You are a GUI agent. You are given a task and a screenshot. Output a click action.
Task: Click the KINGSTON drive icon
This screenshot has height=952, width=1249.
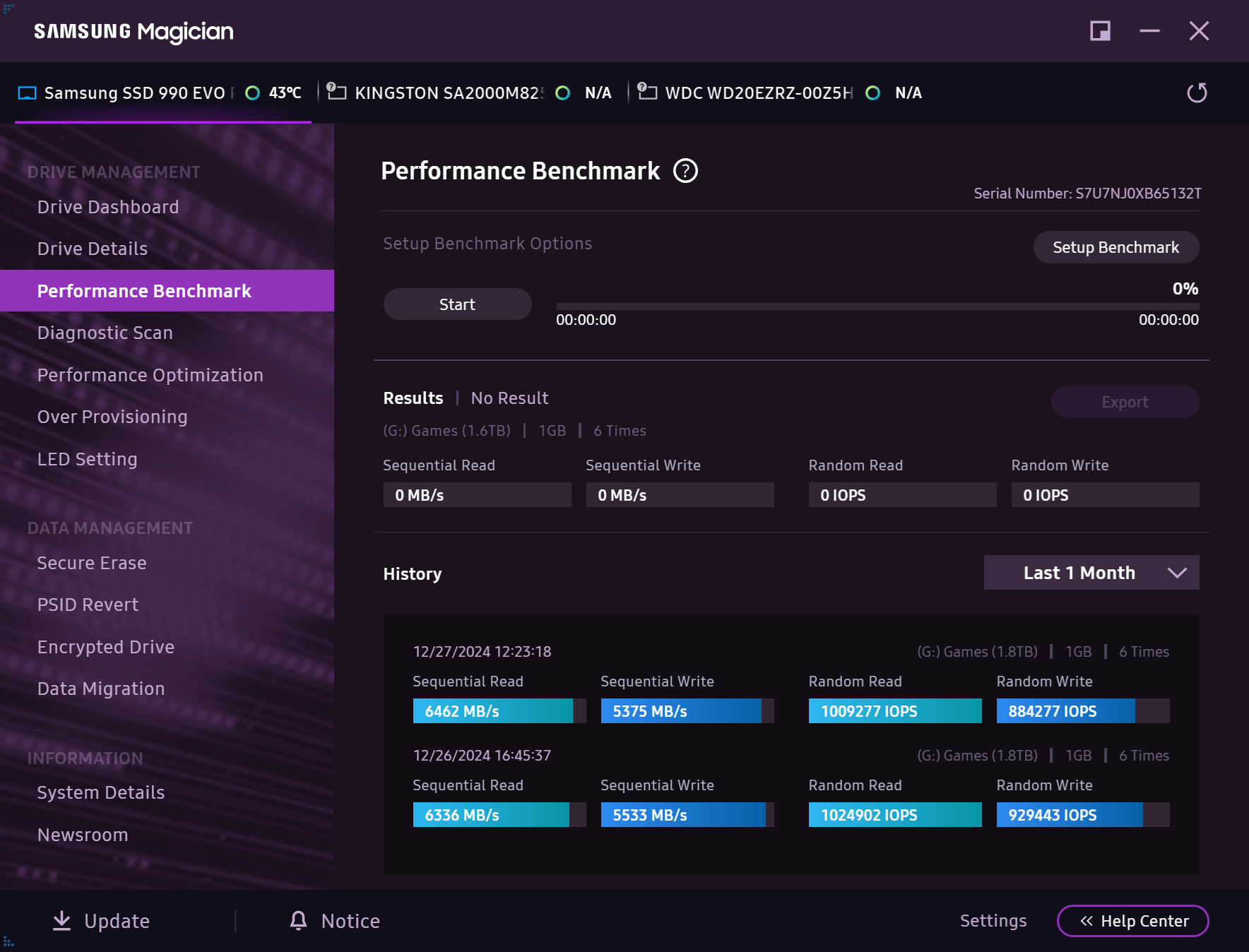click(x=336, y=91)
